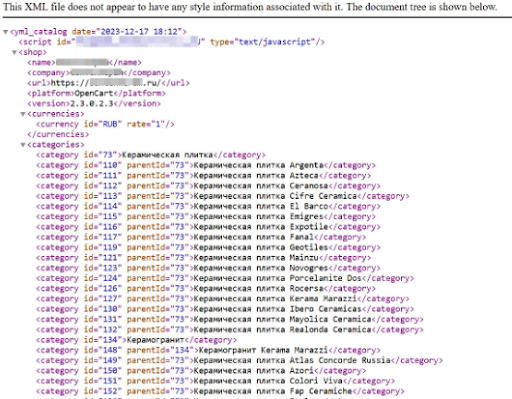The width and height of the screenshot is (512, 399).
Task: Collapse the shop node
Action: coord(14,52)
